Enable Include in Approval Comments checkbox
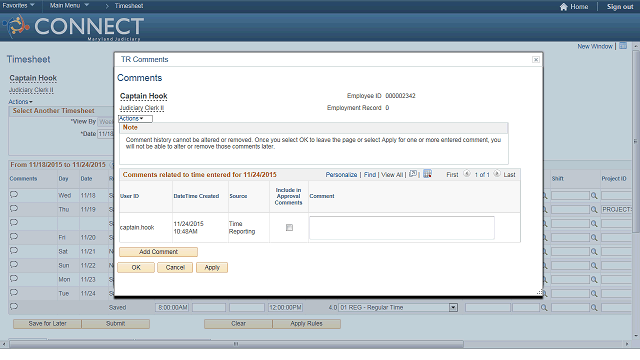 coord(289,228)
